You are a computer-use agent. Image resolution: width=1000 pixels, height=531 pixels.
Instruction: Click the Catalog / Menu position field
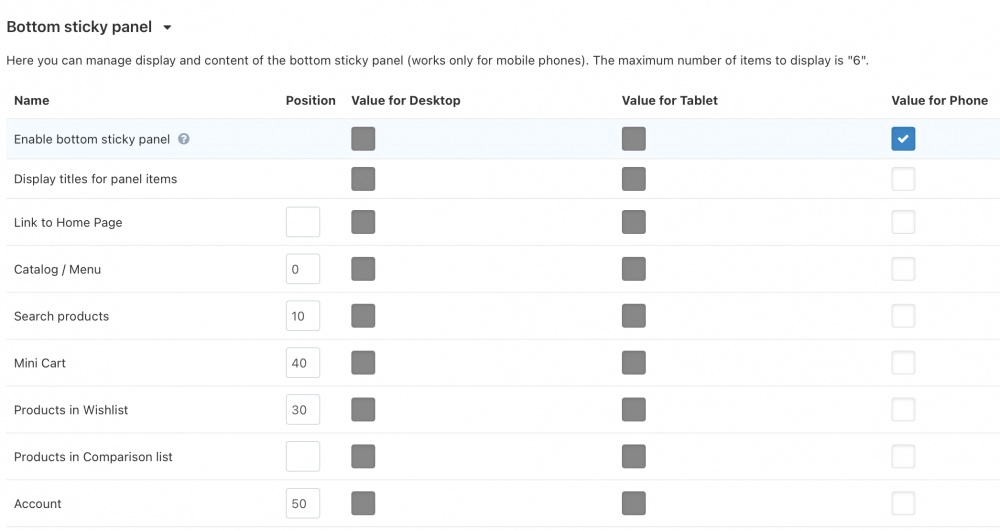point(303,269)
